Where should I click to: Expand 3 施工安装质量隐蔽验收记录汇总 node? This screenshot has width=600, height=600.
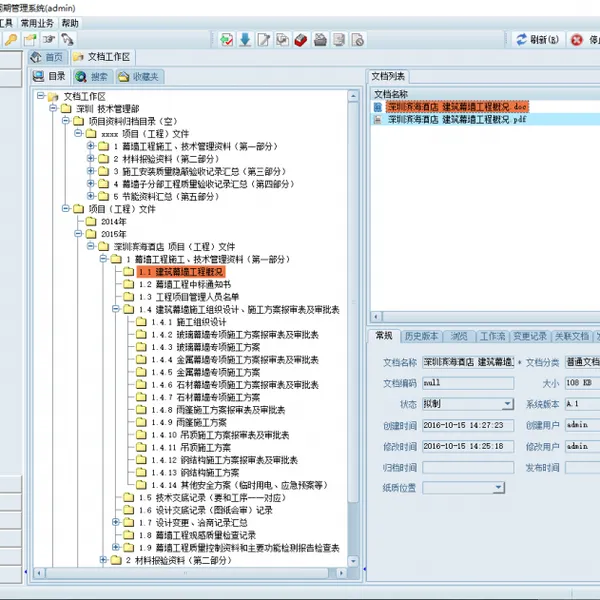91,171
